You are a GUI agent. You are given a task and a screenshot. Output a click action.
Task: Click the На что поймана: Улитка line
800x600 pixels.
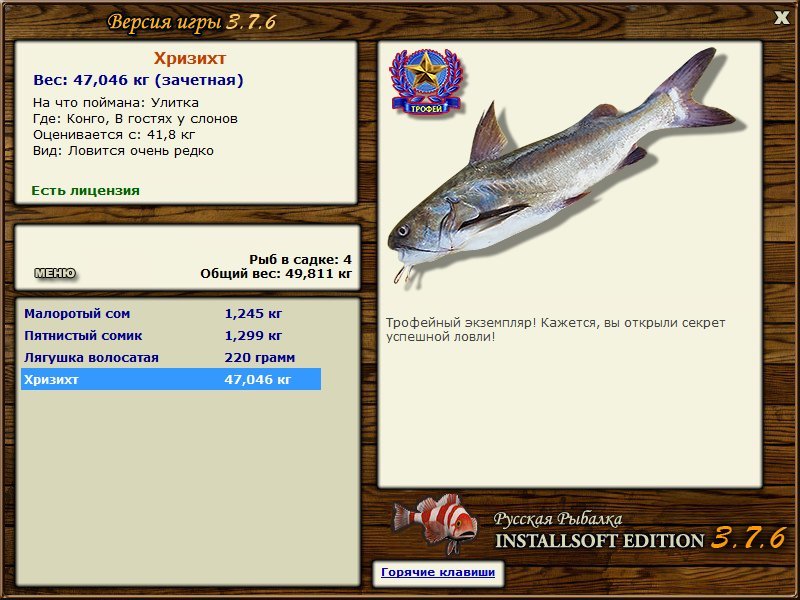pyautogui.click(x=116, y=103)
